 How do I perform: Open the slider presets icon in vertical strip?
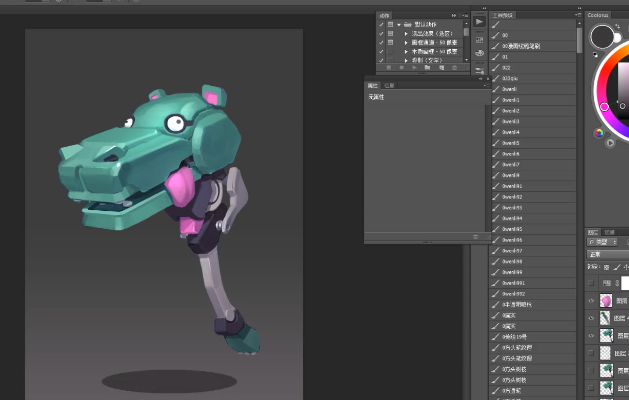(x=479, y=70)
